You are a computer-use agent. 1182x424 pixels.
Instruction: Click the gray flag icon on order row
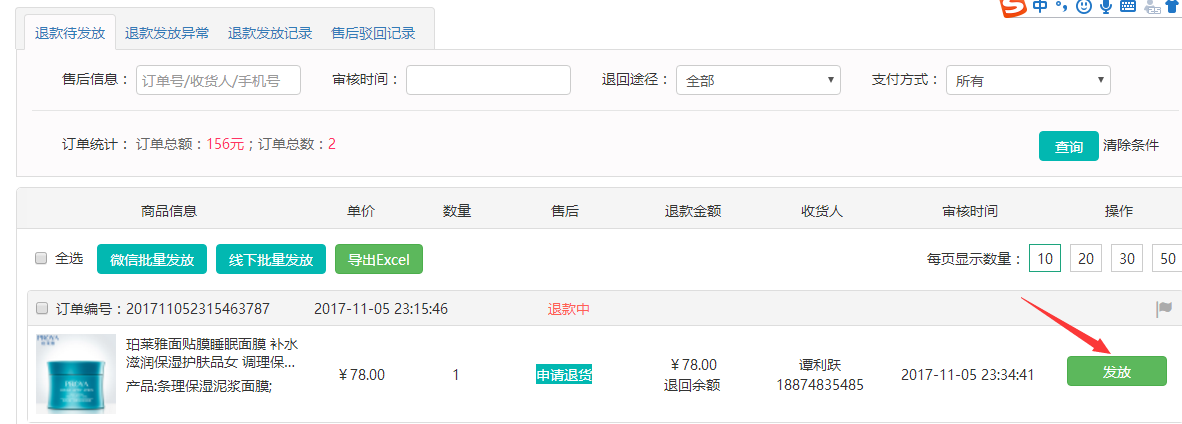[1163, 309]
